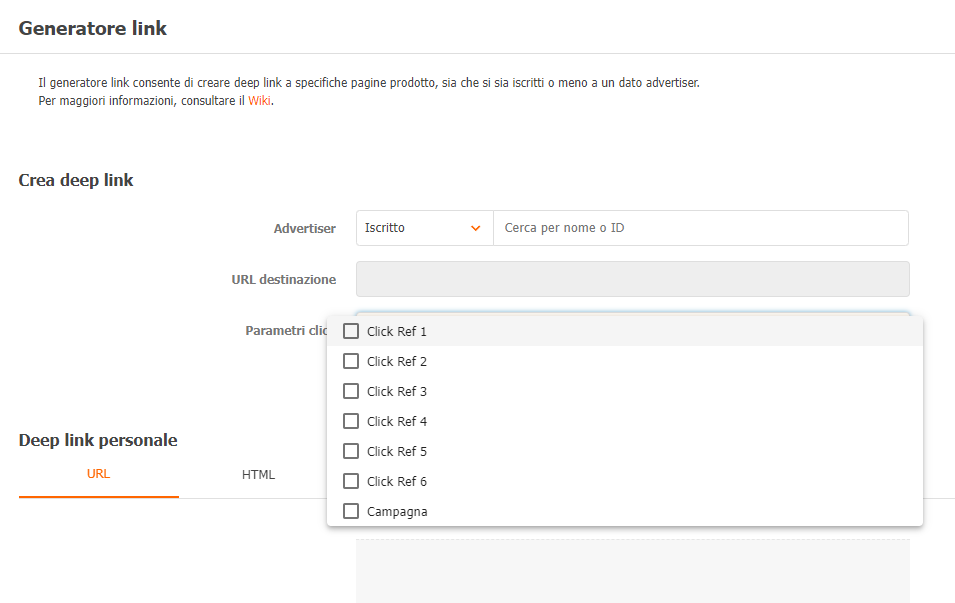Screen dimensions: 955x603
Task: Switch to the HTML tab
Action: [x=258, y=475]
